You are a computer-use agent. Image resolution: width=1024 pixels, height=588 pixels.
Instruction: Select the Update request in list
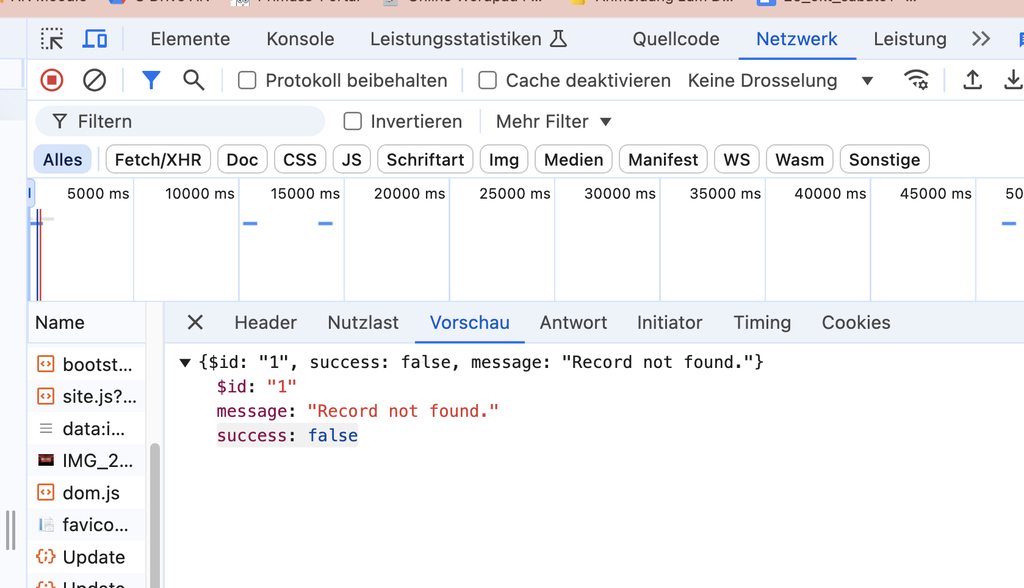coord(93,557)
